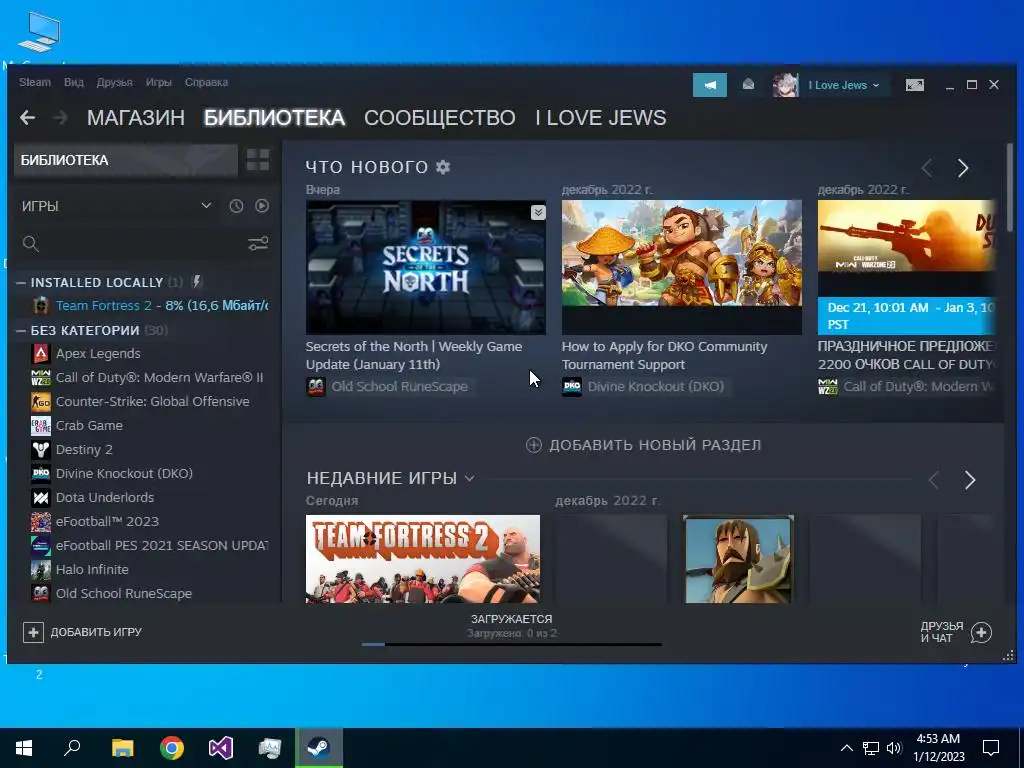The image size is (1024, 768).
Task: Expand the НЕДАВНИЕ ИГРЫ sort dropdown
Action: click(470, 479)
